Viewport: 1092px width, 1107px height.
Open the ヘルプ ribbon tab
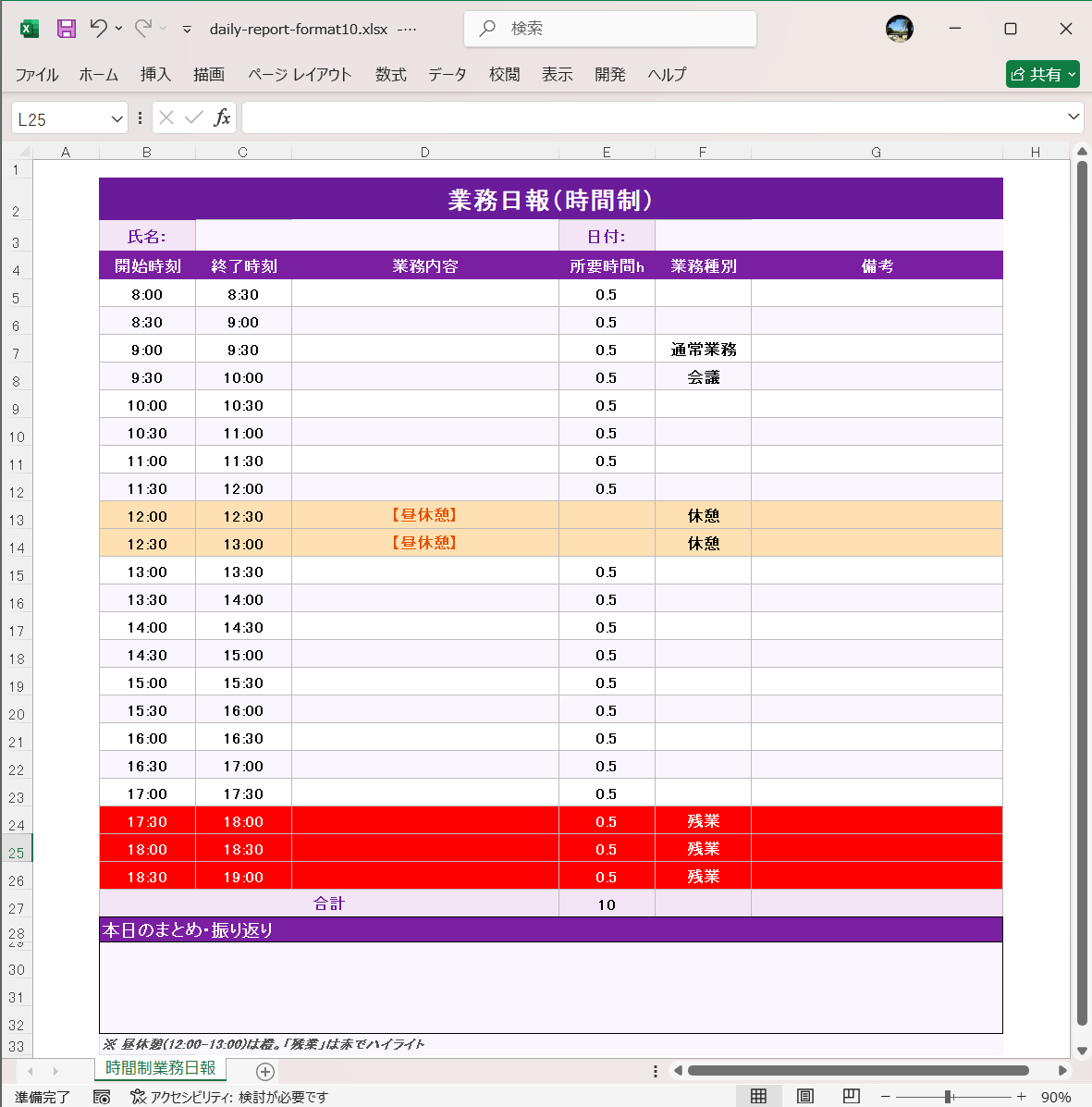coord(667,75)
